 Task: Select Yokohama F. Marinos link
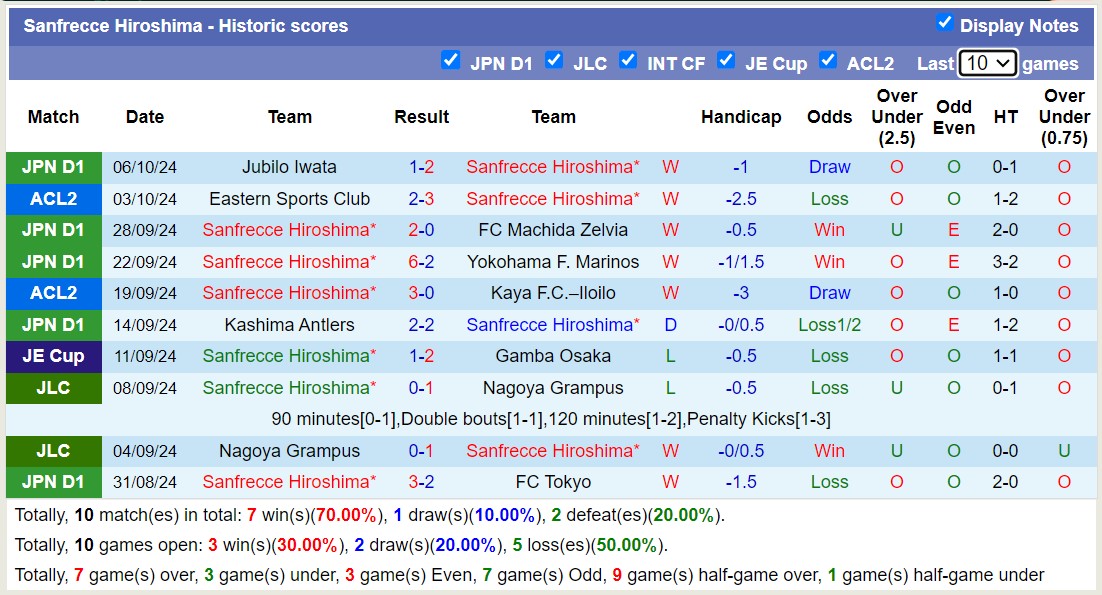553,262
